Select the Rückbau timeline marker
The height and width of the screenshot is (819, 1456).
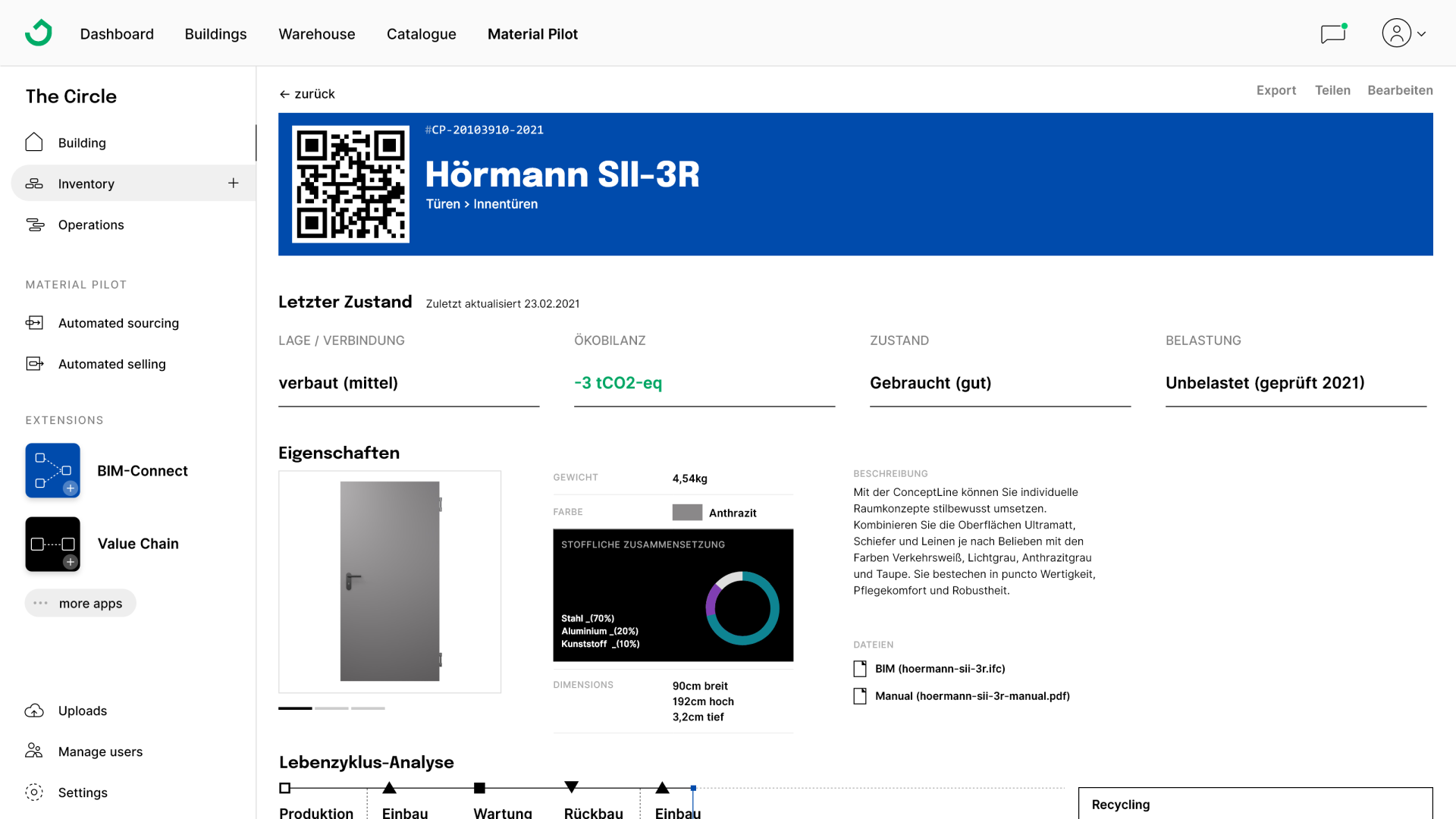pos(572,787)
